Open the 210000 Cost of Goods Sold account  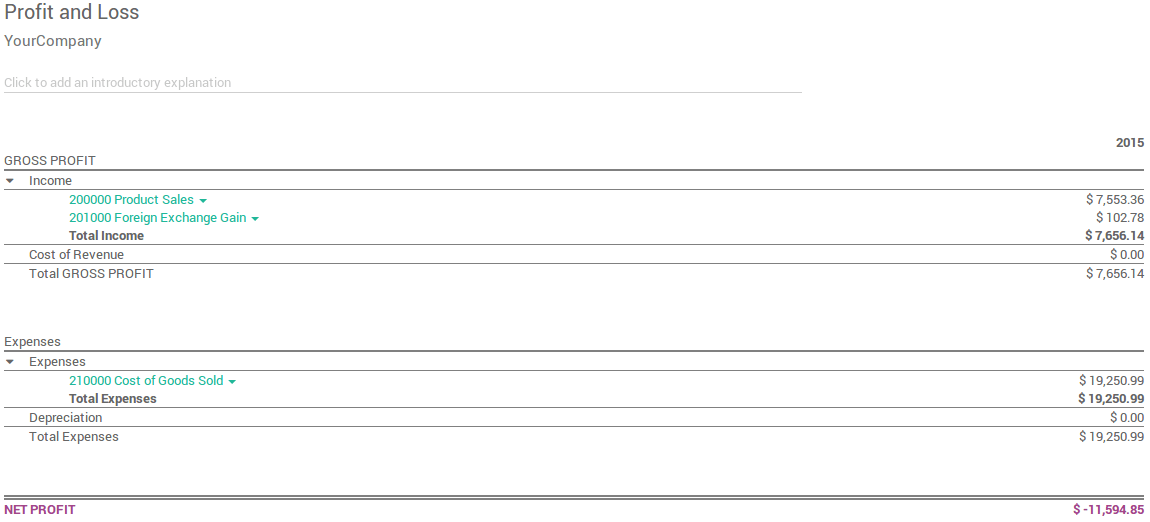click(146, 381)
